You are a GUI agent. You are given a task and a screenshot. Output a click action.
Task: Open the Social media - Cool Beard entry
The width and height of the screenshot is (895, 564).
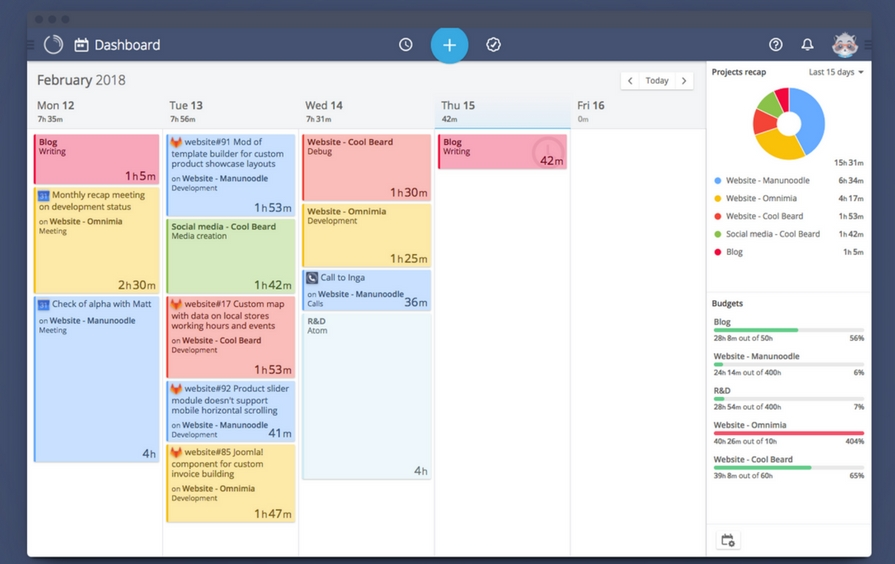pyautogui.click(x=231, y=256)
